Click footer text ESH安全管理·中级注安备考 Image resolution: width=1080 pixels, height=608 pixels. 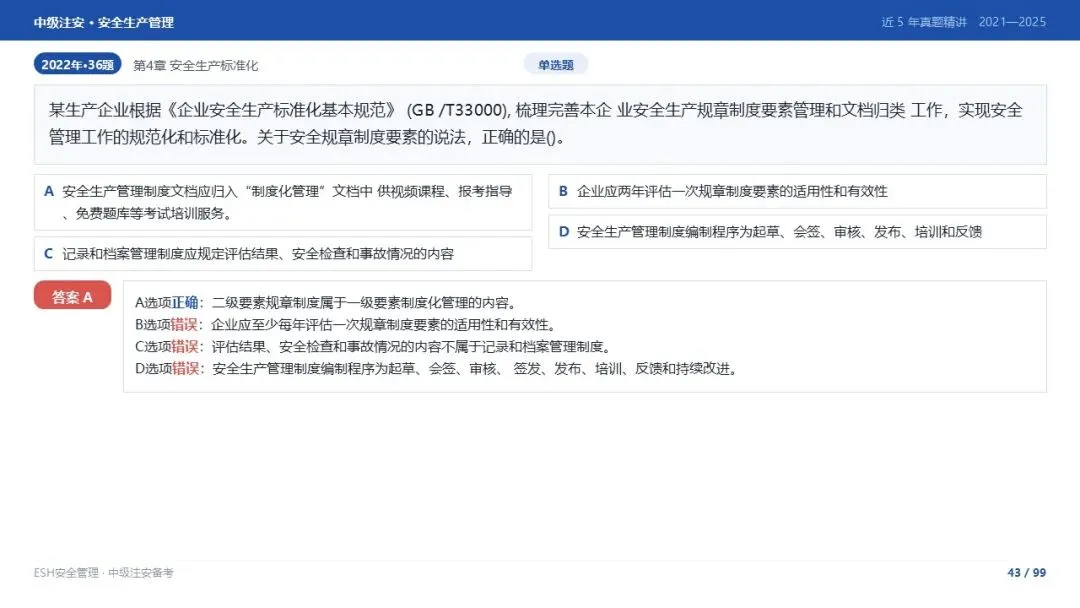pos(103,573)
